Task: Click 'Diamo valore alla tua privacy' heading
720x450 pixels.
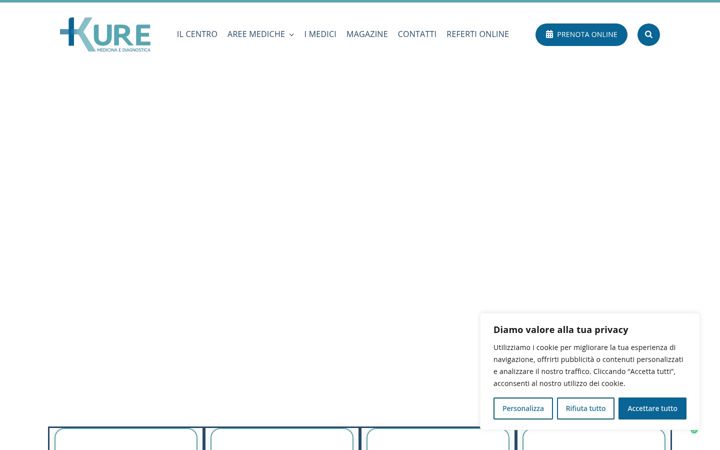Action: (x=561, y=330)
